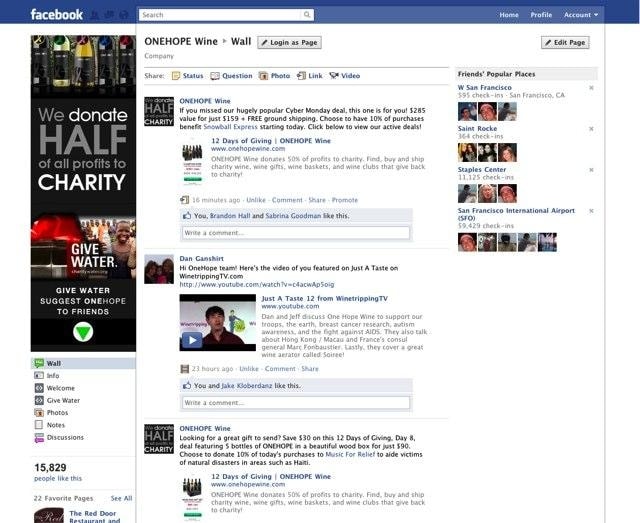Click Wall icon in left sidebar
The image size is (640, 523).
pos(39,363)
